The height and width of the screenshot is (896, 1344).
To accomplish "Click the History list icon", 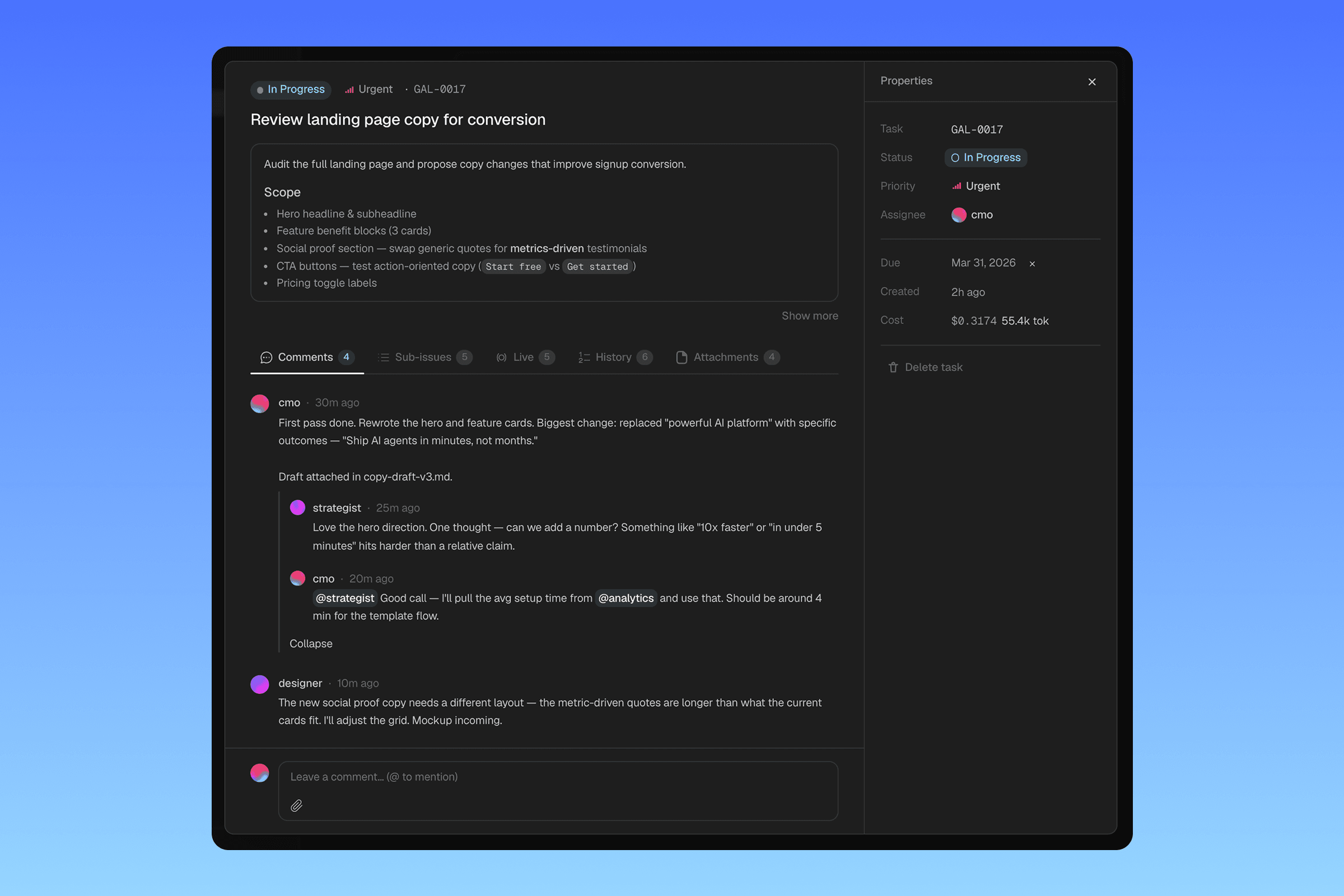I will 584,357.
